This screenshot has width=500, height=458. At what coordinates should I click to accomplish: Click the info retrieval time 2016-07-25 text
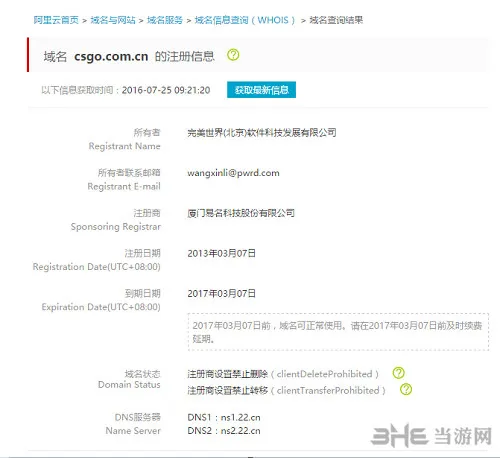166,90
